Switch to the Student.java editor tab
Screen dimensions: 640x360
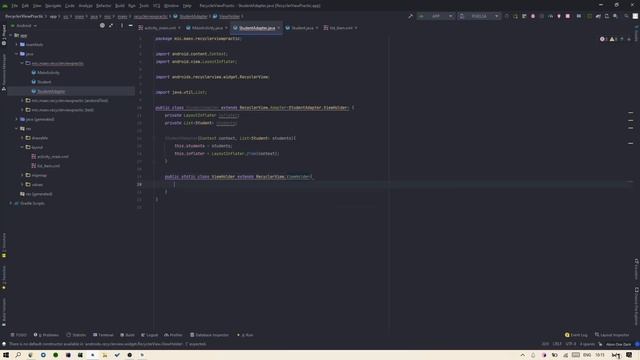(x=302, y=28)
